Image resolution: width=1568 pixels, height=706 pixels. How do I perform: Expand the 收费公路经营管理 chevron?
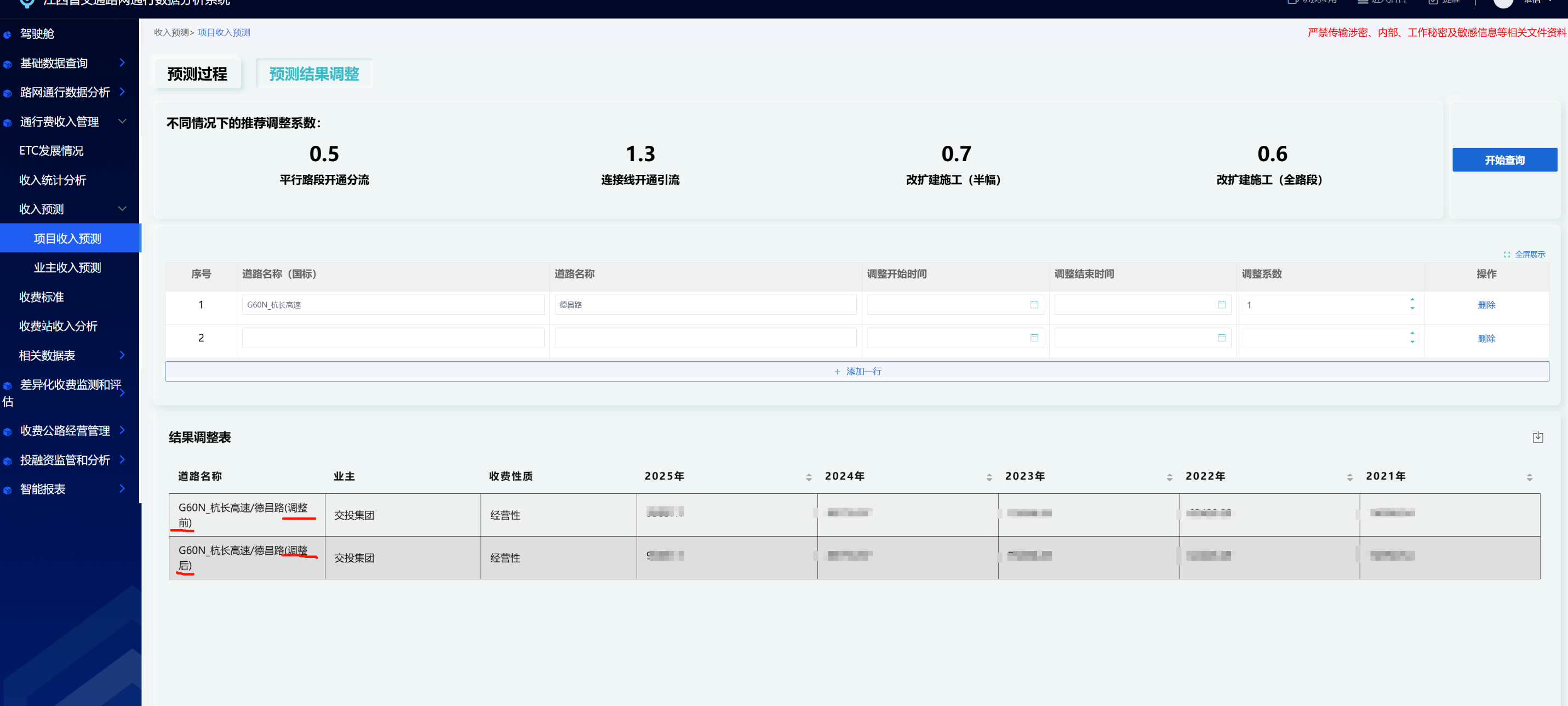(122, 429)
